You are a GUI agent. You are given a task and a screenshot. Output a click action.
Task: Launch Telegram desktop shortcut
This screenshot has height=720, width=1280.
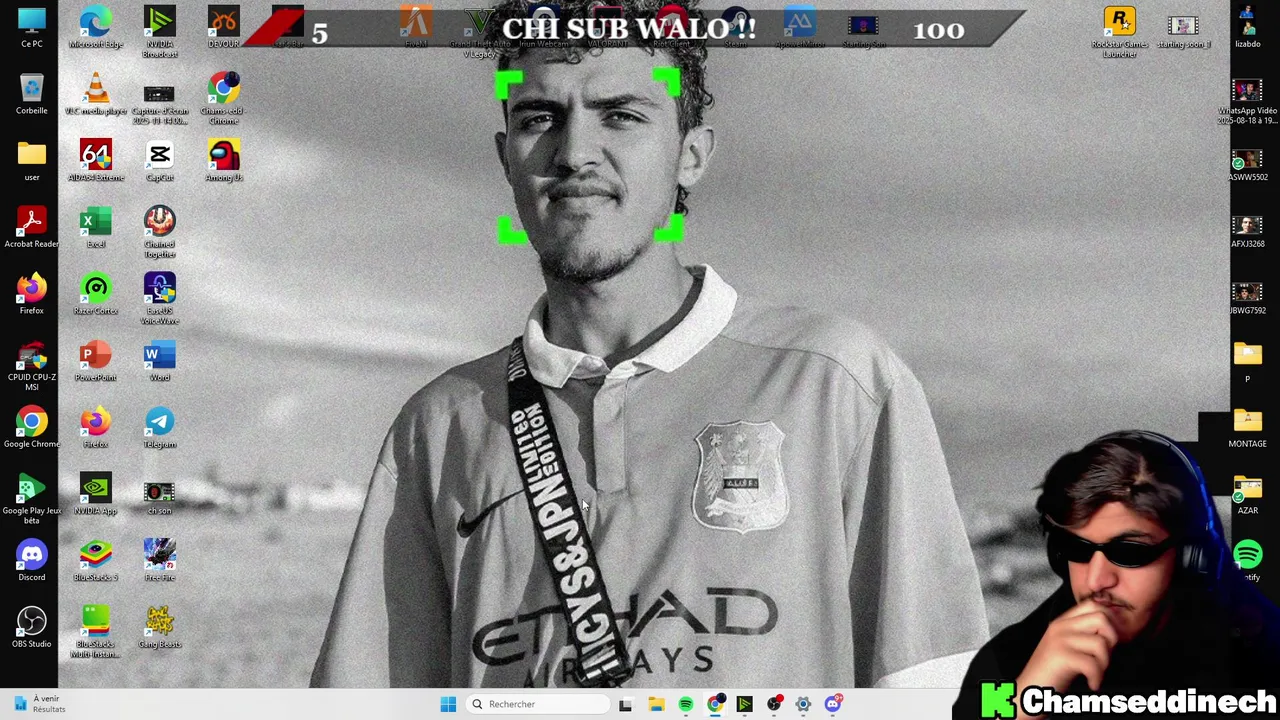click(x=159, y=428)
